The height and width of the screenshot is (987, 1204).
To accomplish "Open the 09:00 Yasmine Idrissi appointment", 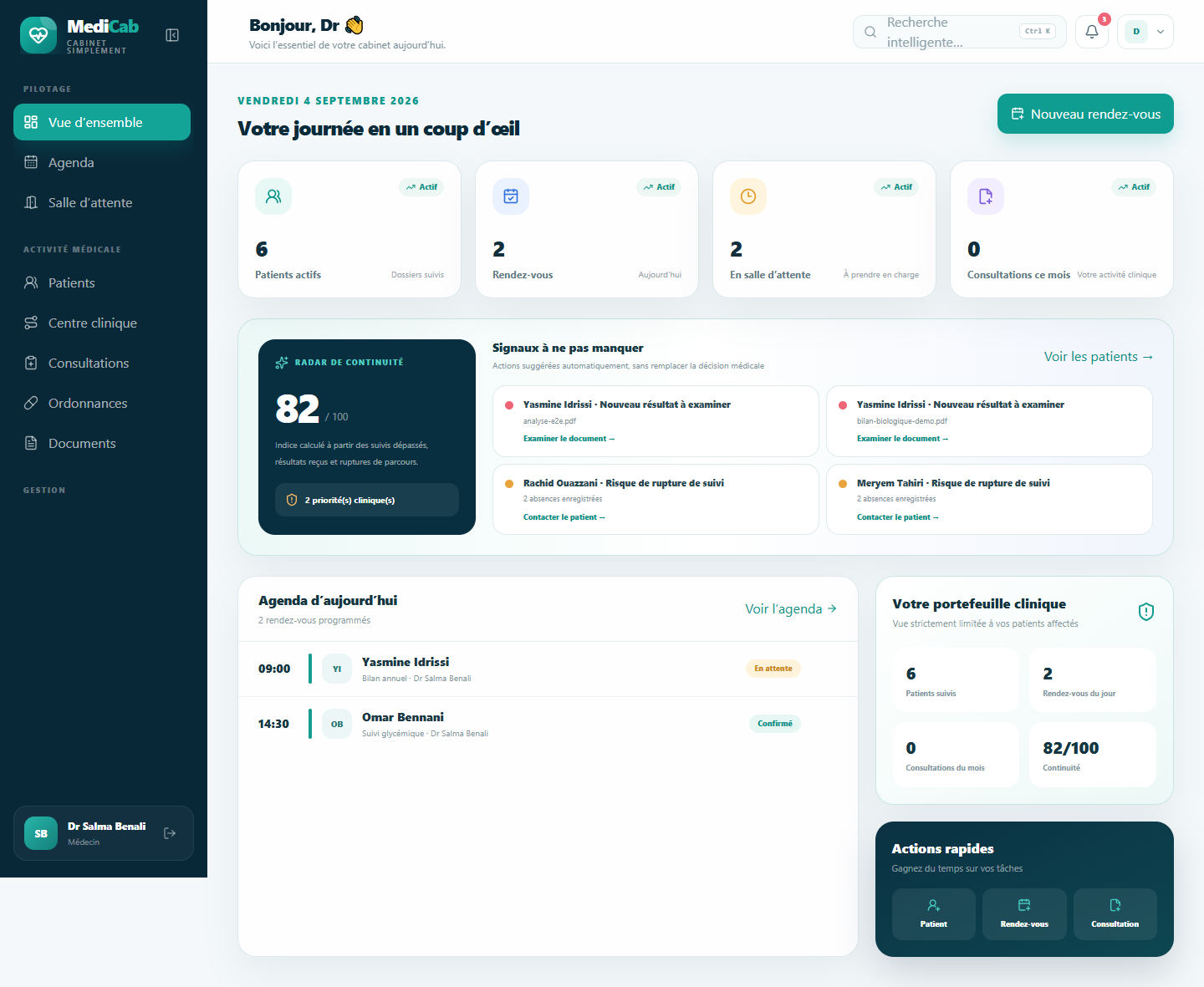I will click(548, 669).
